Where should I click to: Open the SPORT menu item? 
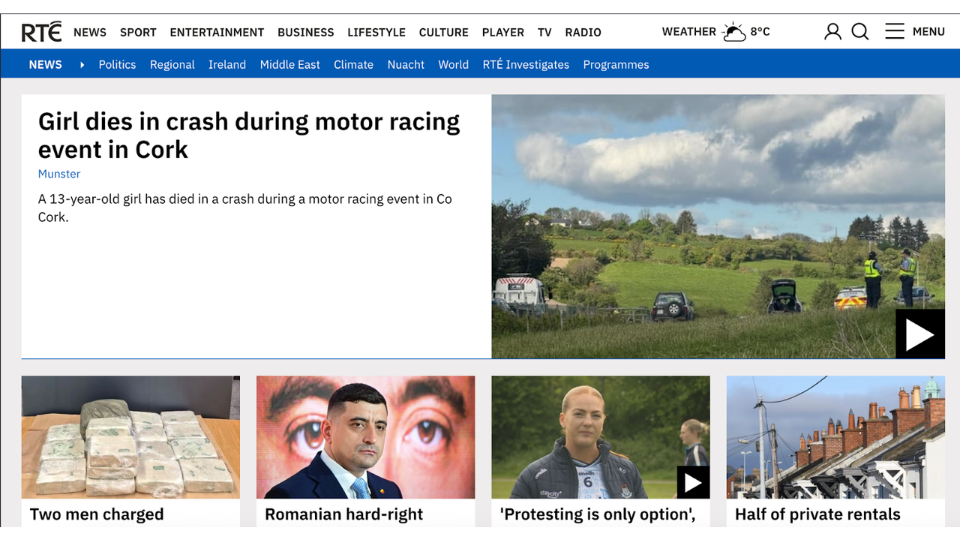(138, 32)
